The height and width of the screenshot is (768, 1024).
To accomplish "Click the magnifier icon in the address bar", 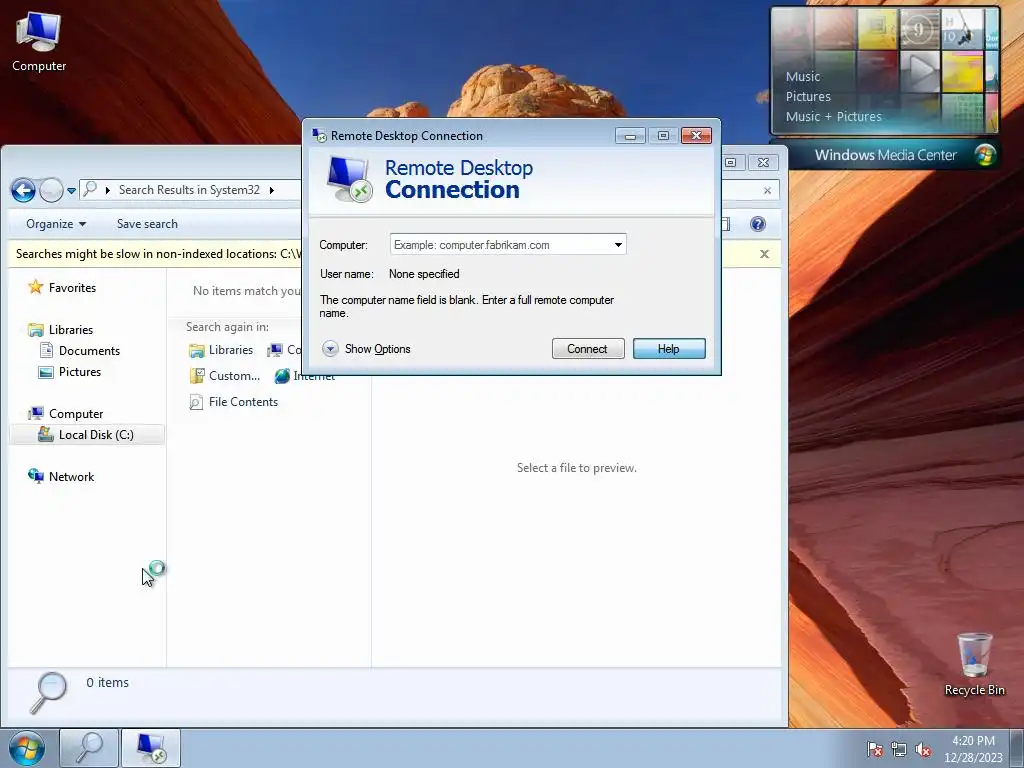I will (x=90, y=189).
